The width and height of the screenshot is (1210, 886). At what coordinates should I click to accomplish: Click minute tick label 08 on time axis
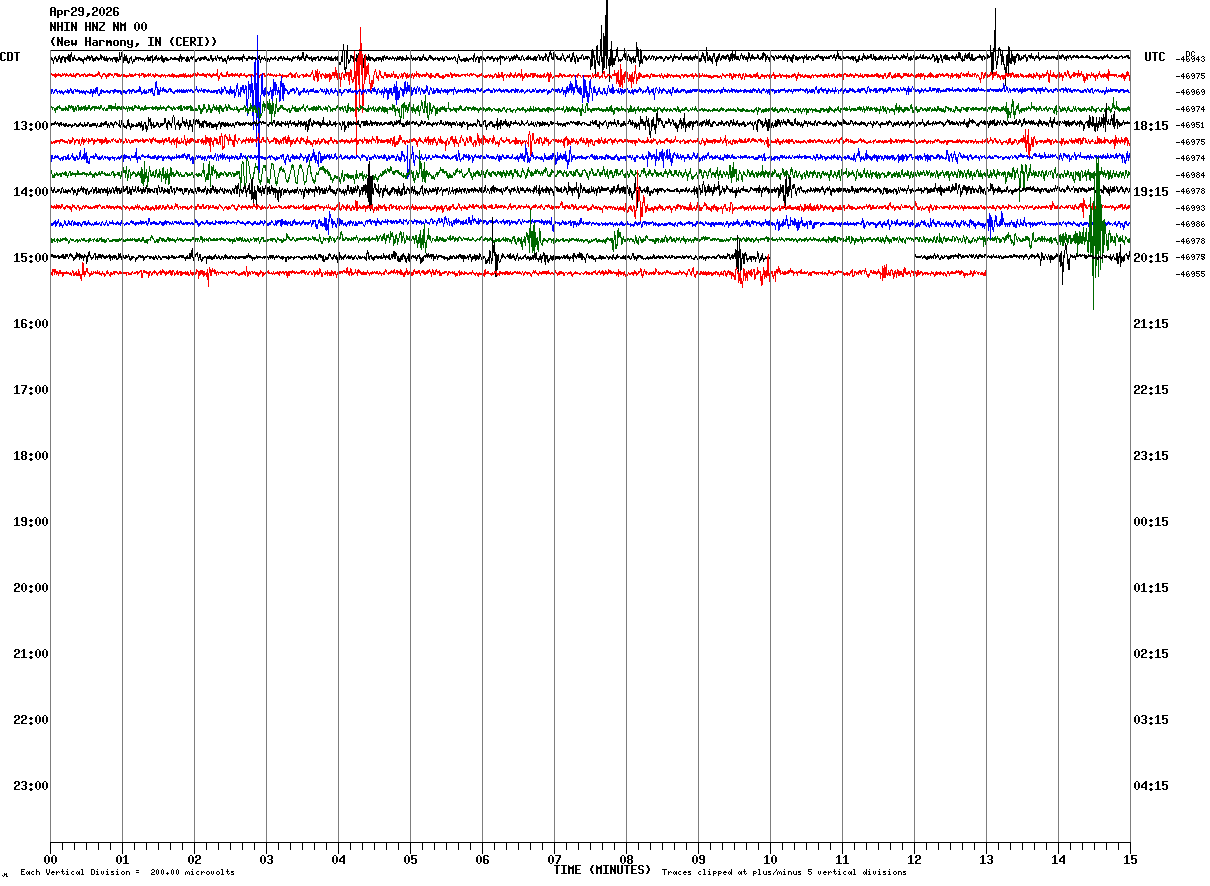click(x=626, y=859)
